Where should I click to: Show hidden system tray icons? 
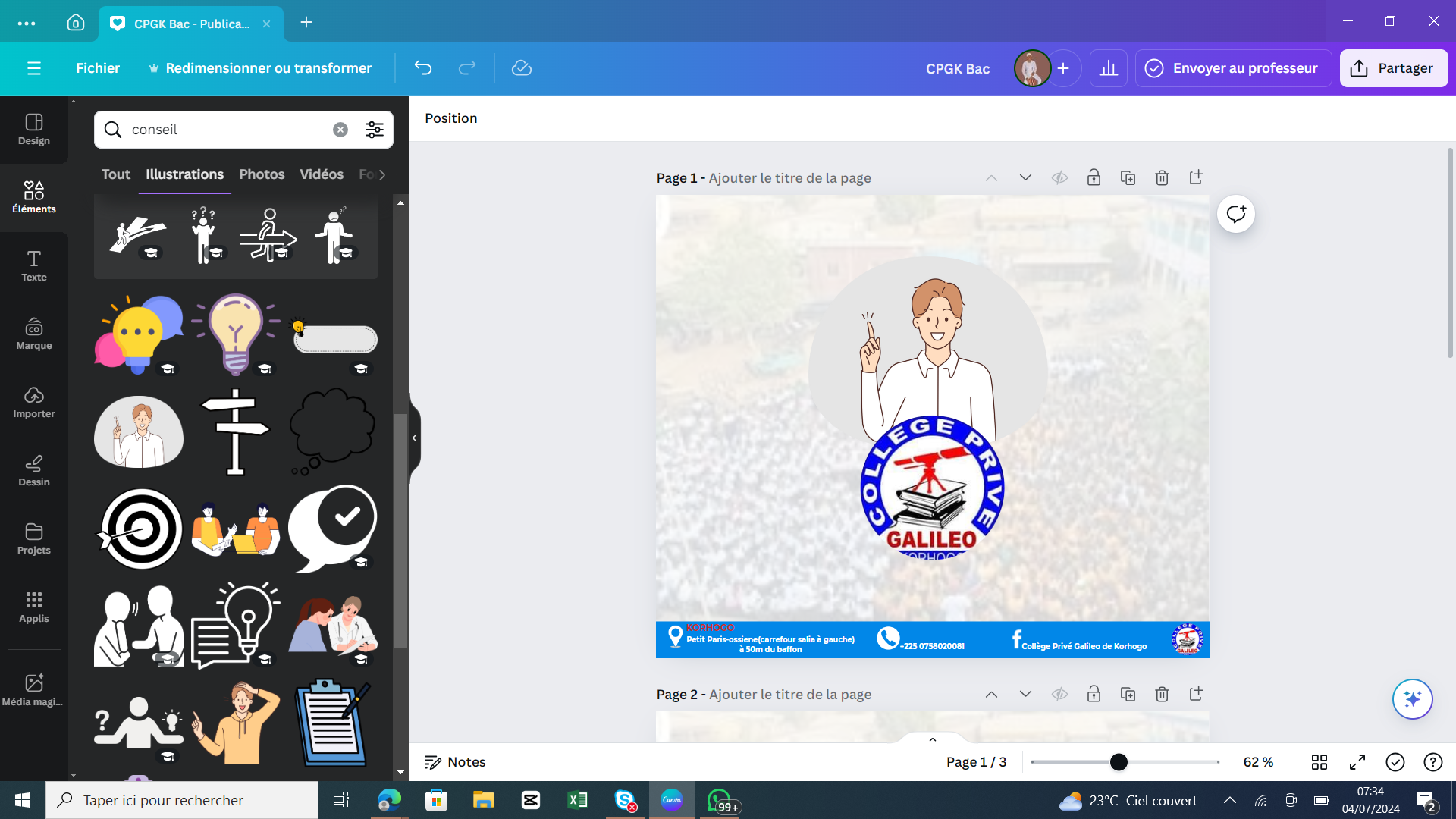[x=1230, y=800]
